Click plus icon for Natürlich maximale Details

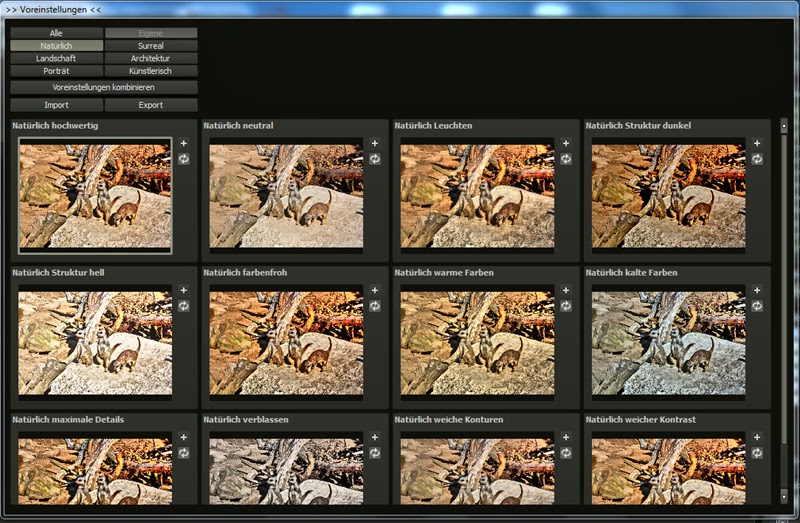click(184, 437)
